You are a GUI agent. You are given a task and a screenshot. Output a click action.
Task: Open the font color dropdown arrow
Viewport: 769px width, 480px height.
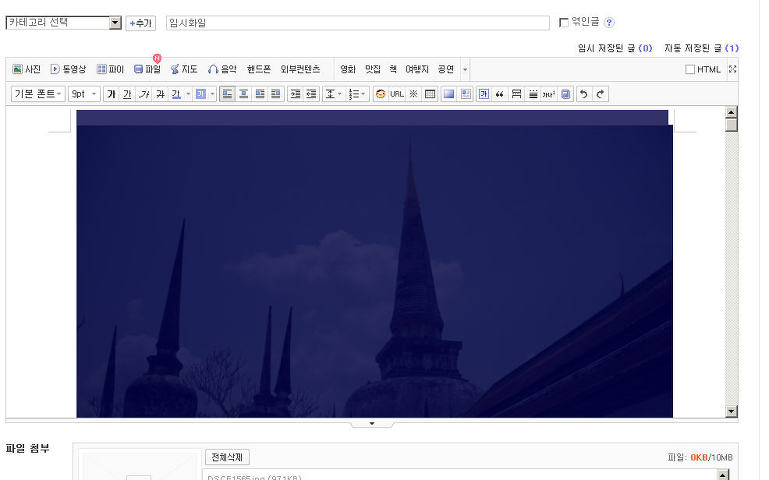tap(188, 94)
